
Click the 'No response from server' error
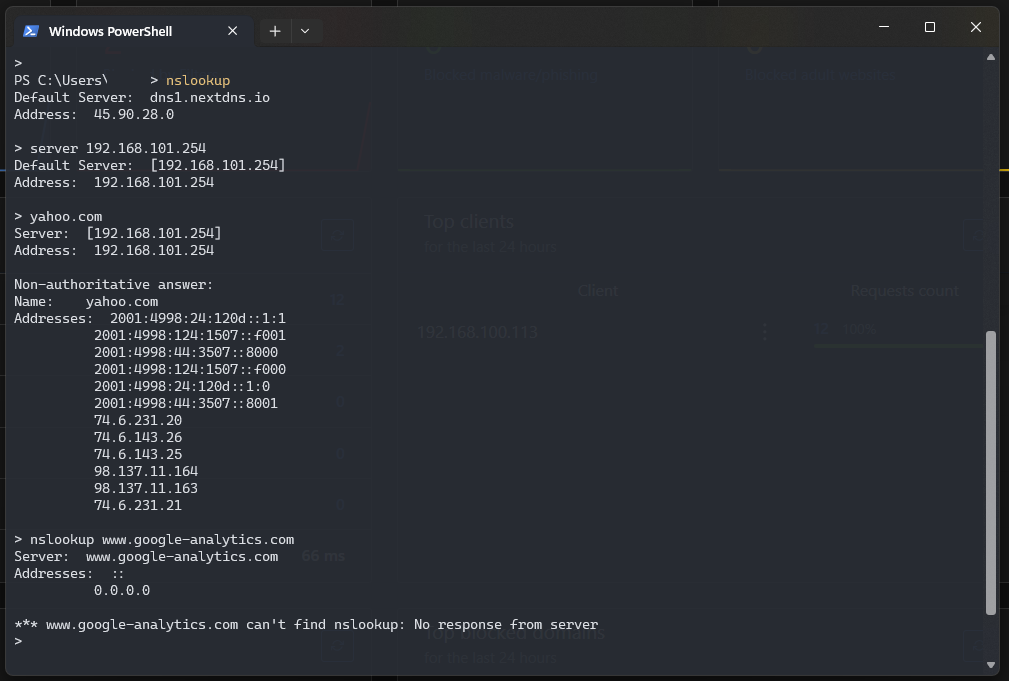point(506,624)
